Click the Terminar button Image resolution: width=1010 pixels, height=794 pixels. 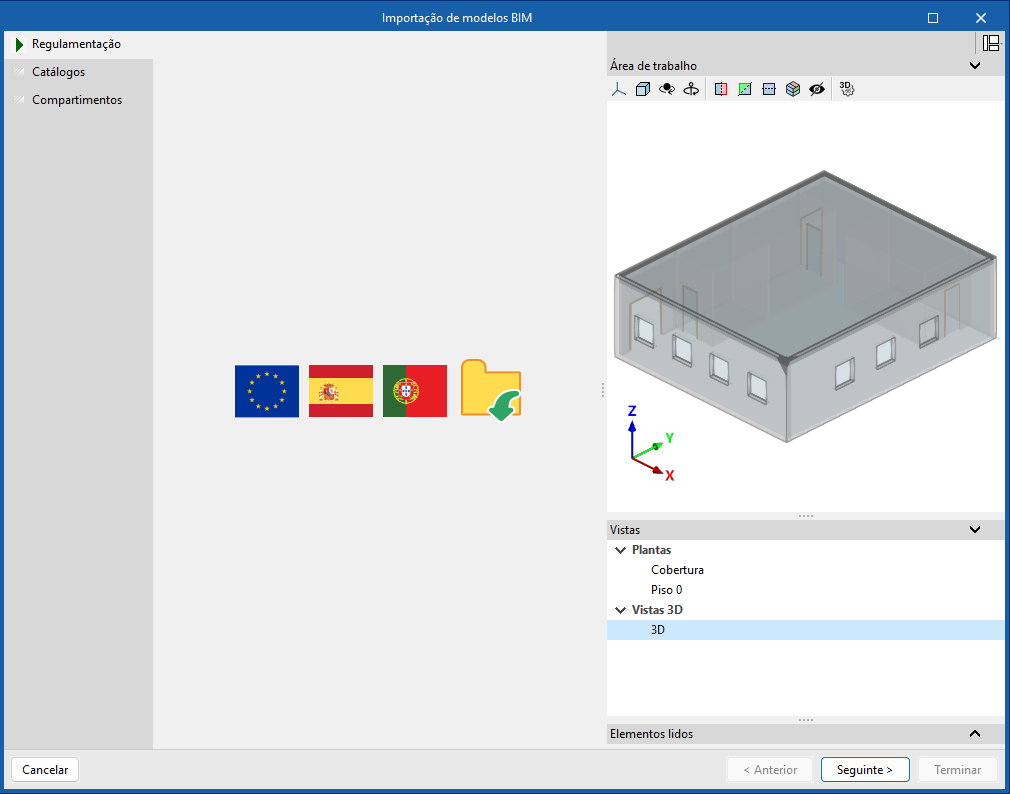point(957,770)
